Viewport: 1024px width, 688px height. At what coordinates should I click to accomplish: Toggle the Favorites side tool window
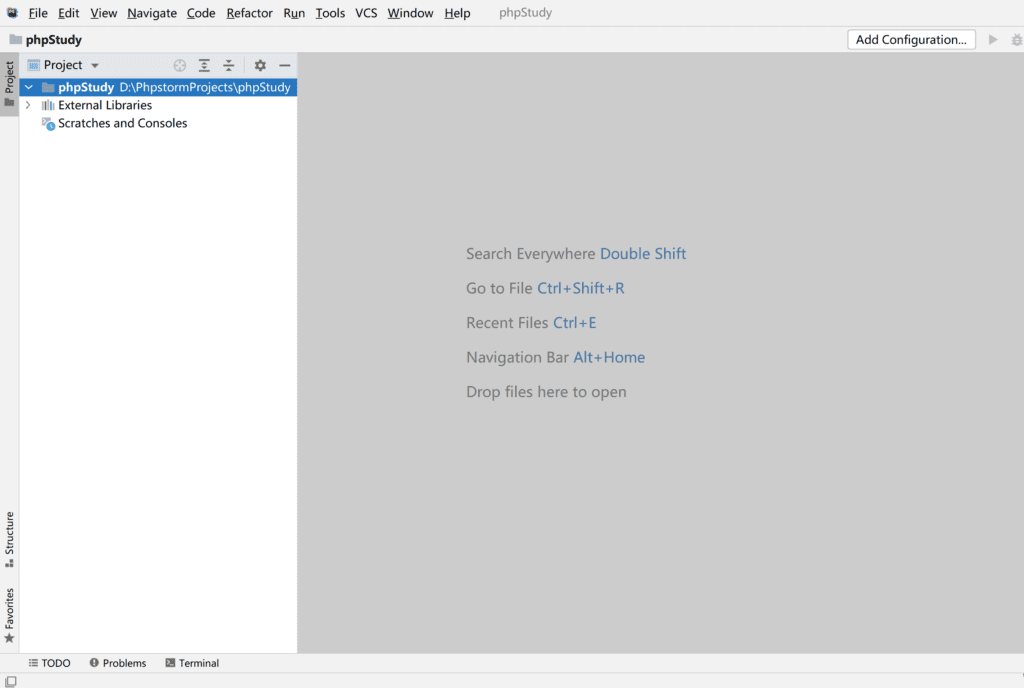(9, 614)
